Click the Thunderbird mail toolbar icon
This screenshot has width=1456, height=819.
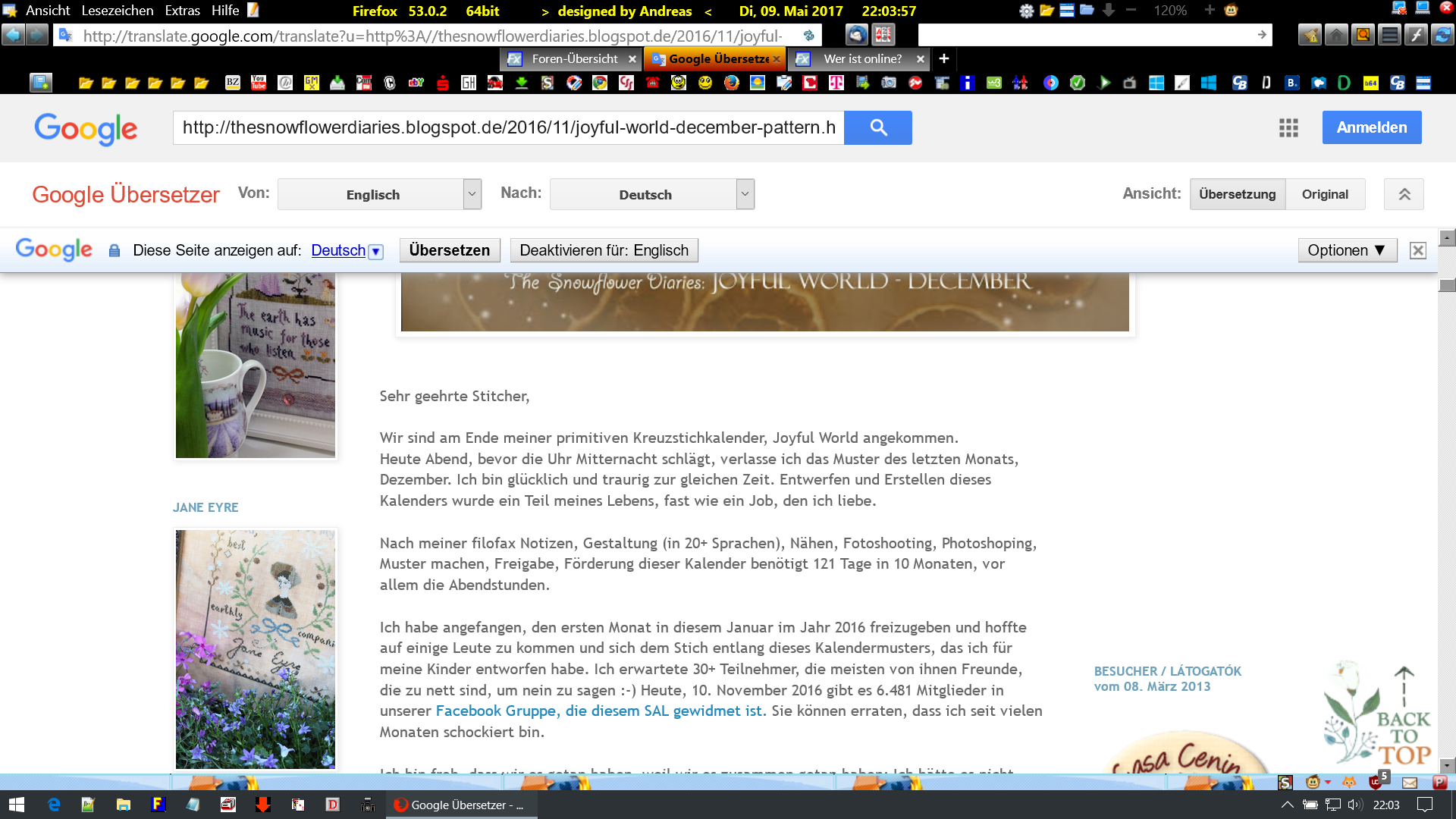(x=856, y=34)
